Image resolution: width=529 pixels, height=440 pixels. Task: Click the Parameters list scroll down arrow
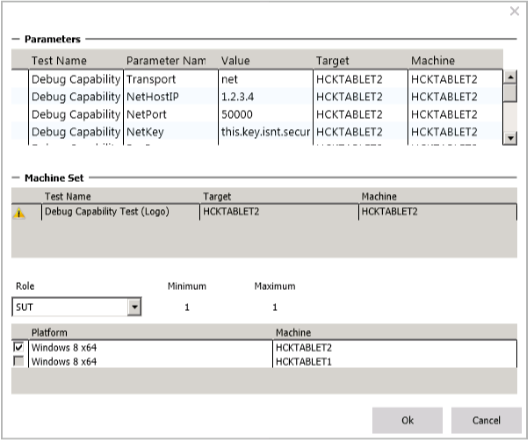pos(510,138)
